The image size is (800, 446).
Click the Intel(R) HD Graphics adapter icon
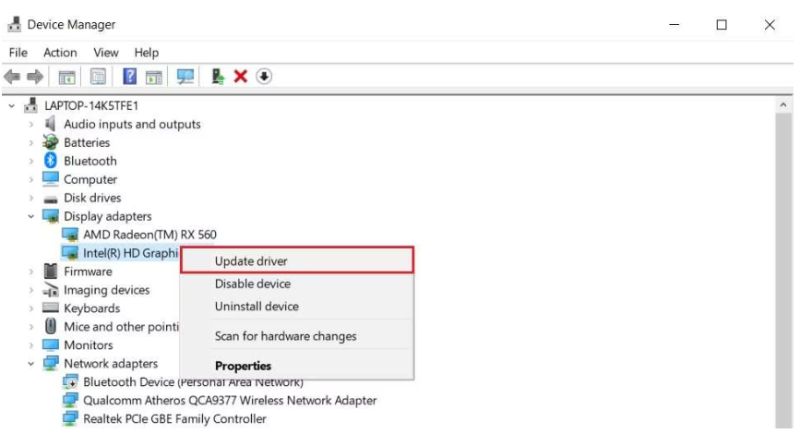[70, 253]
